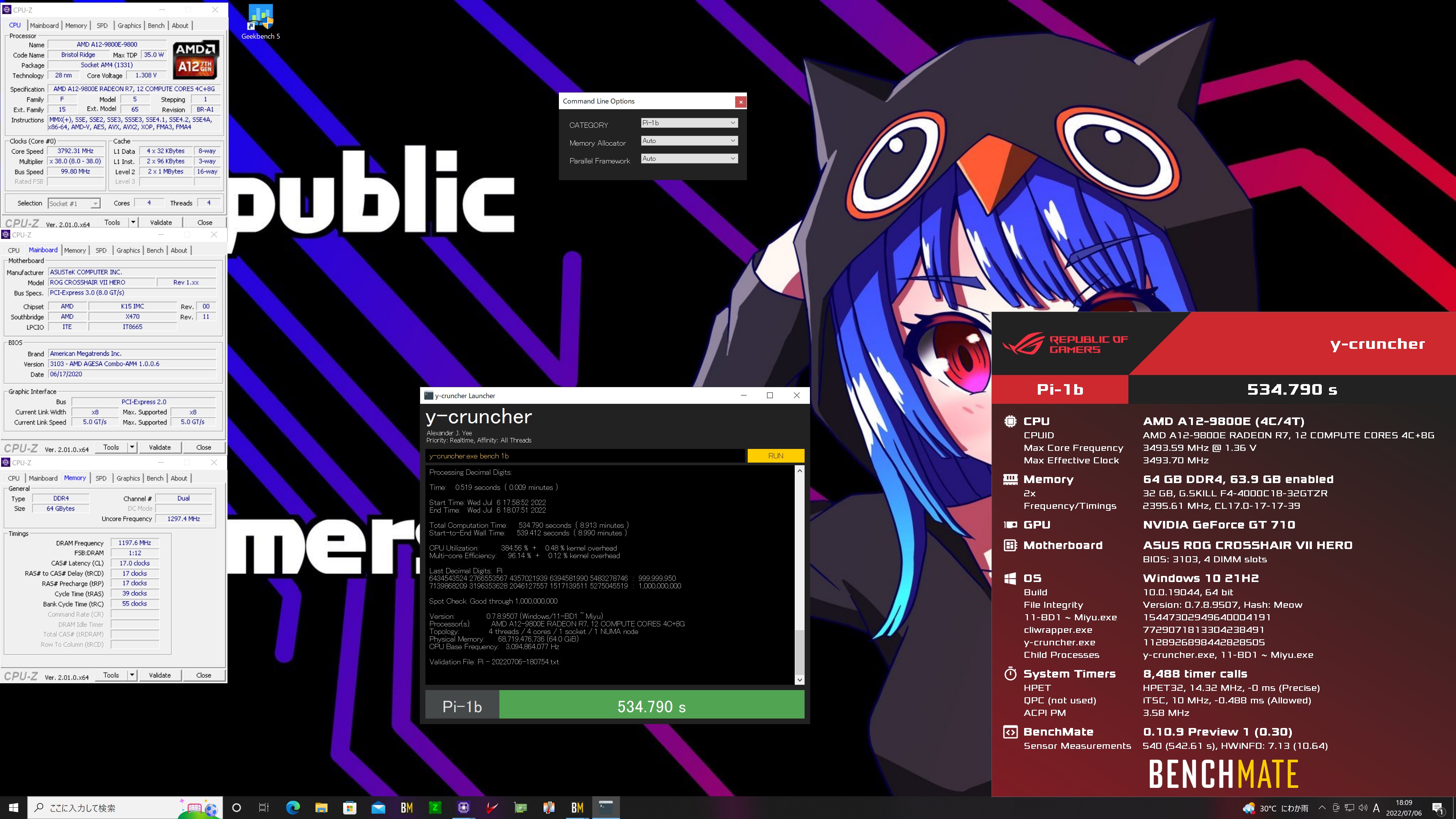Open Task View from the taskbar
1456x819 pixels.
pyautogui.click(x=264, y=808)
